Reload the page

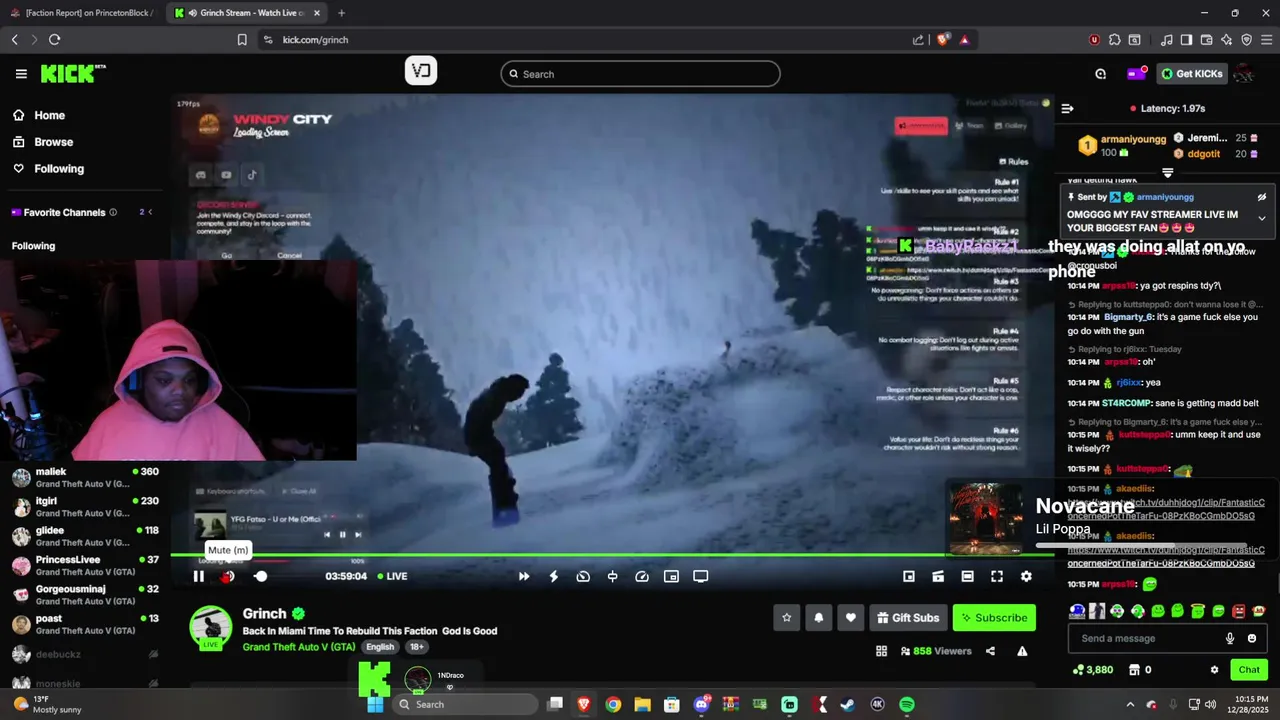55,40
